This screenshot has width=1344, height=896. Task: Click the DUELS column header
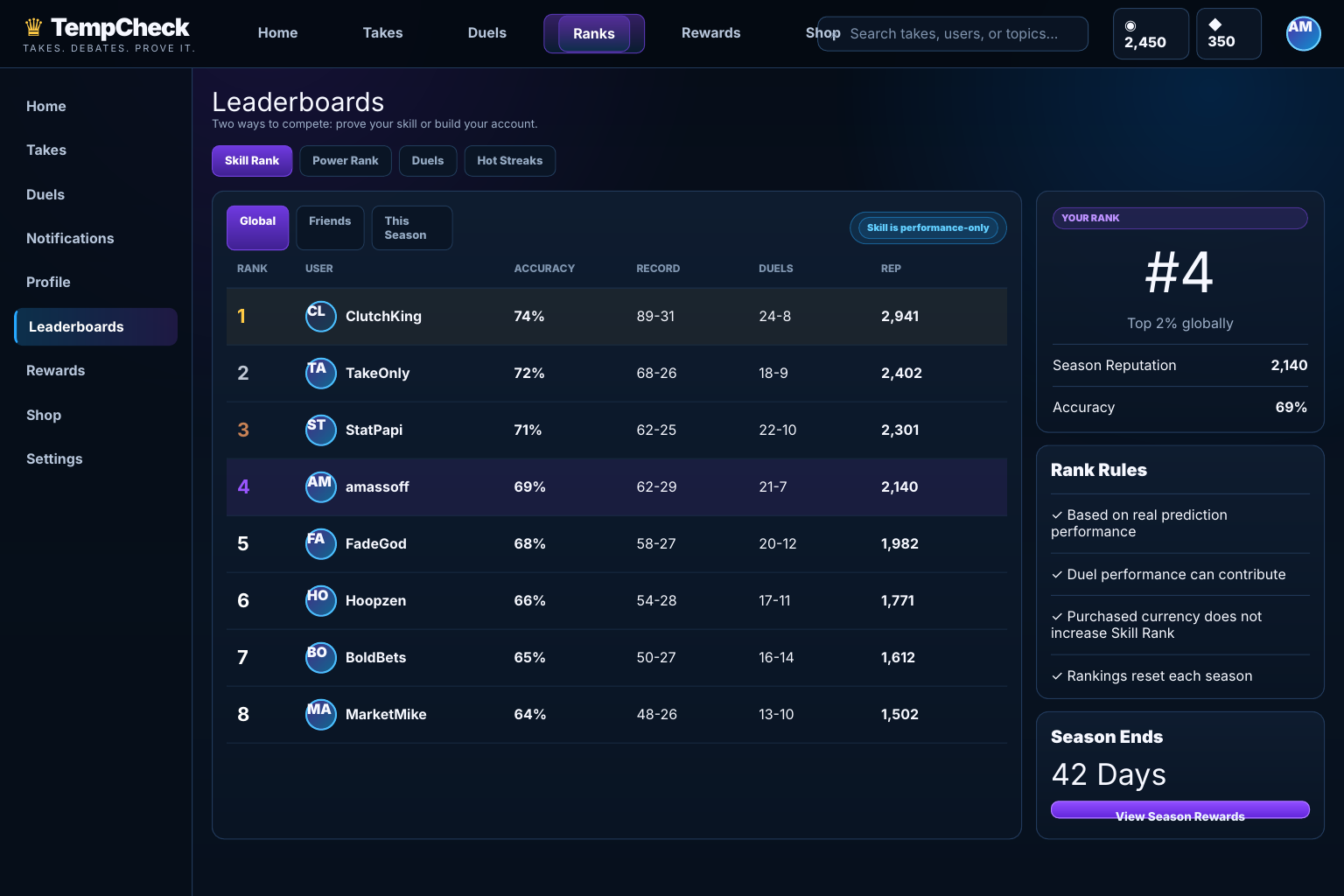(x=775, y=269)
